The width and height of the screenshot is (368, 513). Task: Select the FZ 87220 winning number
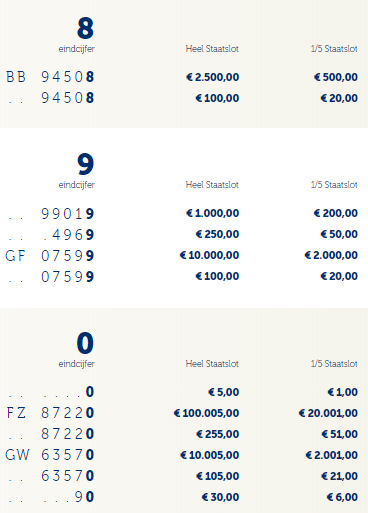50,413
